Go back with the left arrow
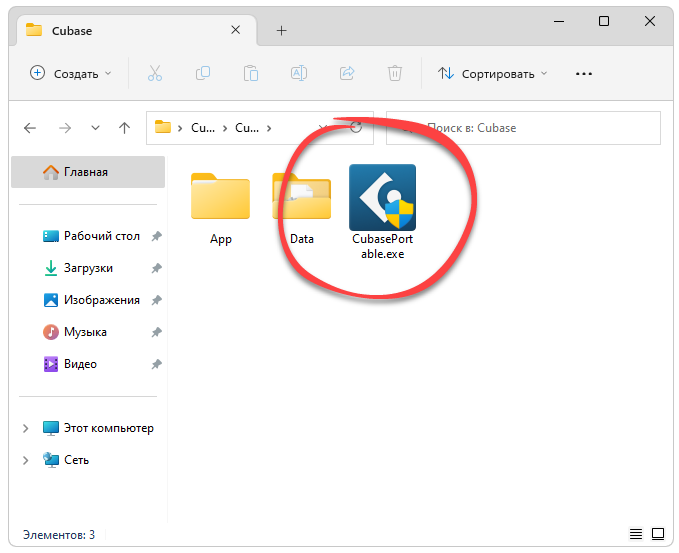 pyautogui.click(x=30, y=128)
